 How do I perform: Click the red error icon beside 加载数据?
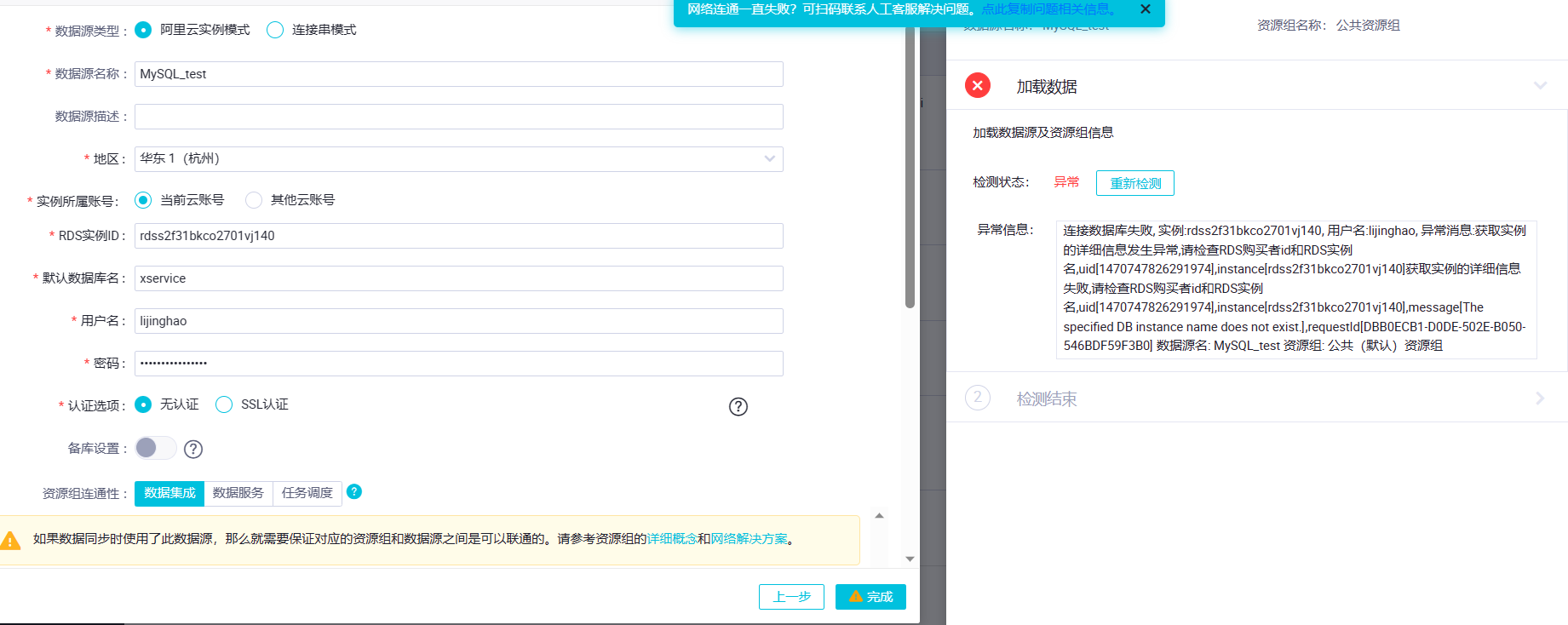pos(978,85)
